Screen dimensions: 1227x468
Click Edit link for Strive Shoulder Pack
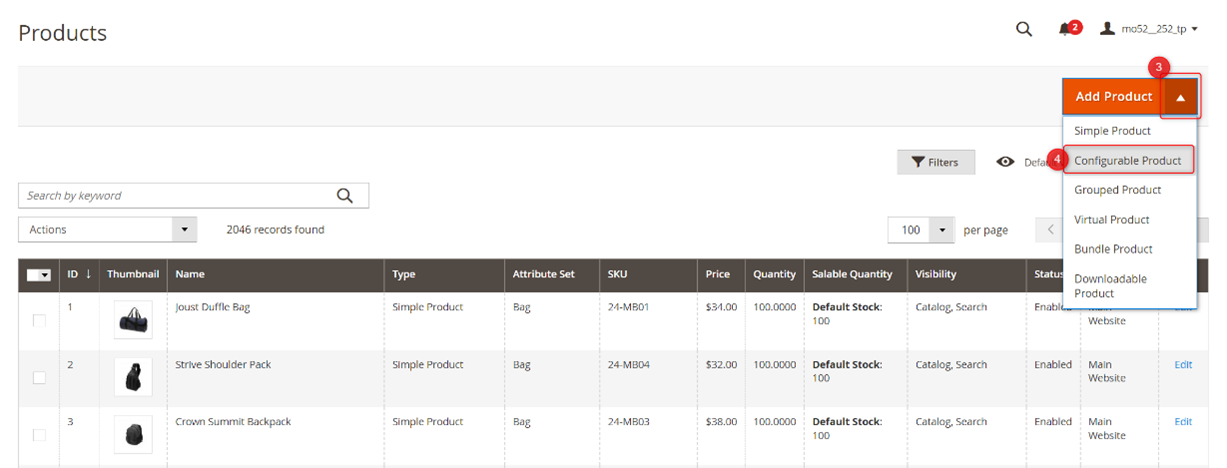(x=1183, y=365)
